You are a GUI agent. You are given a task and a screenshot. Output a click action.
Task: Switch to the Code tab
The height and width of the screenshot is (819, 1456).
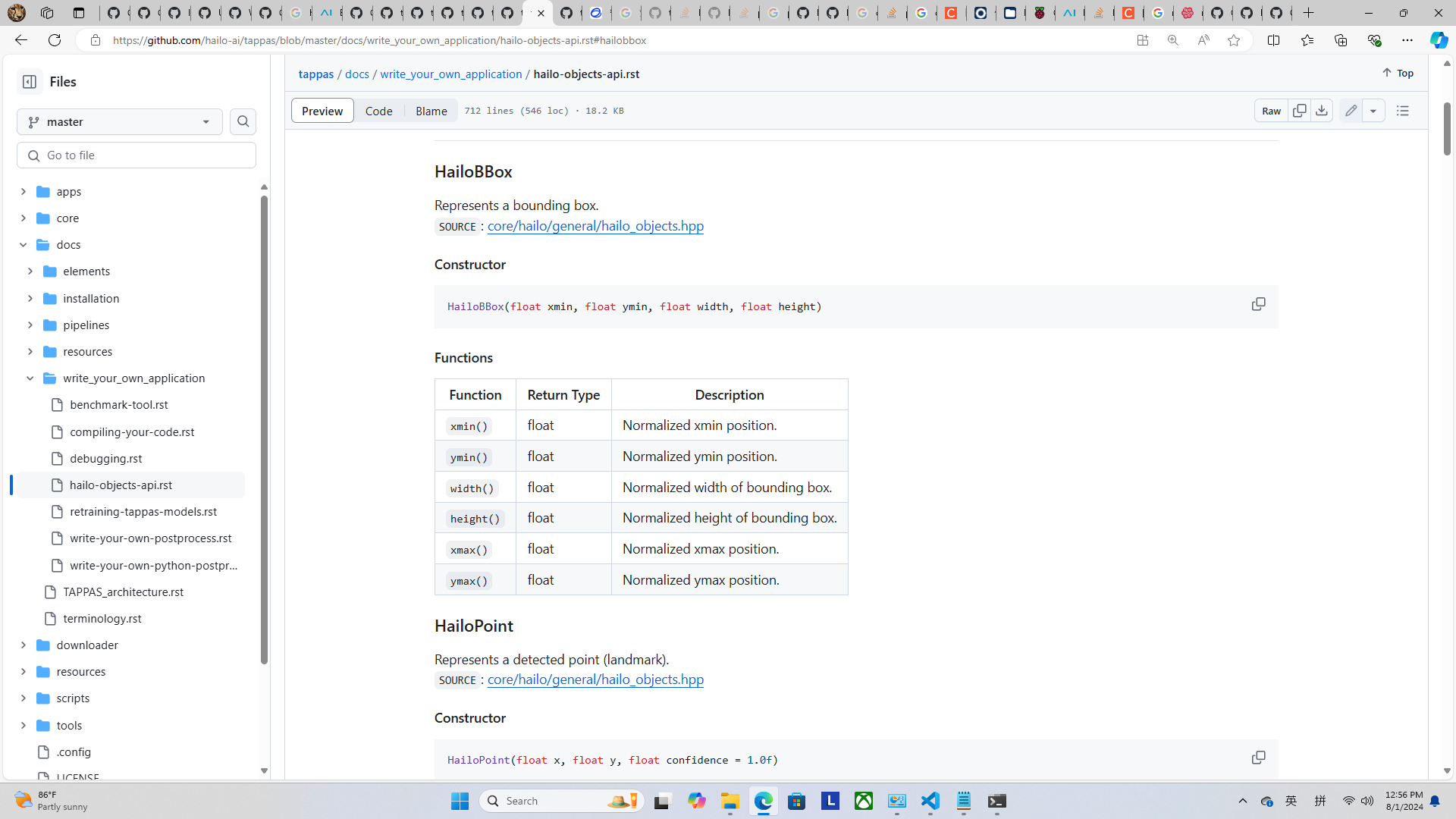pyautogui.click(x=378, y=111)
